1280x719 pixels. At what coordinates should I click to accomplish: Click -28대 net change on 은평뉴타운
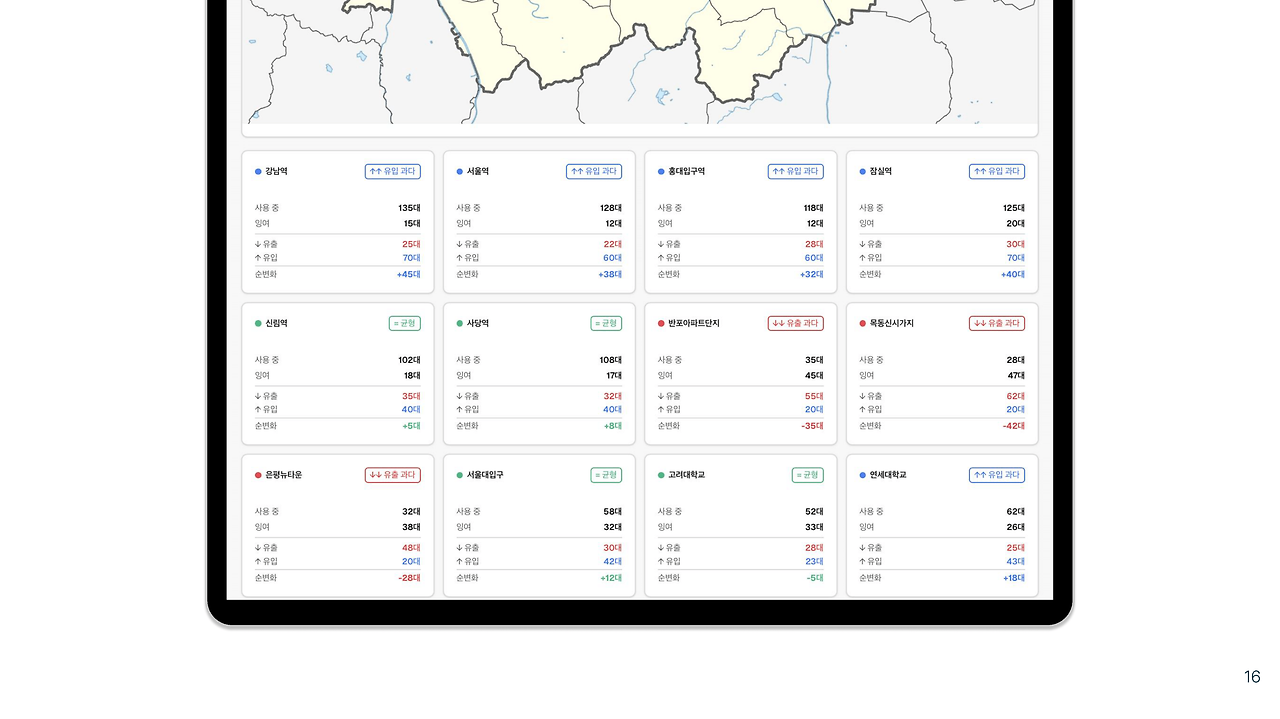409,578
